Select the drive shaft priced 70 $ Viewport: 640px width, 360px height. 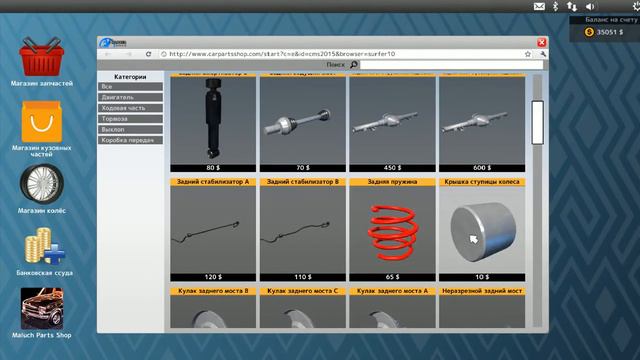coord(303,122)
